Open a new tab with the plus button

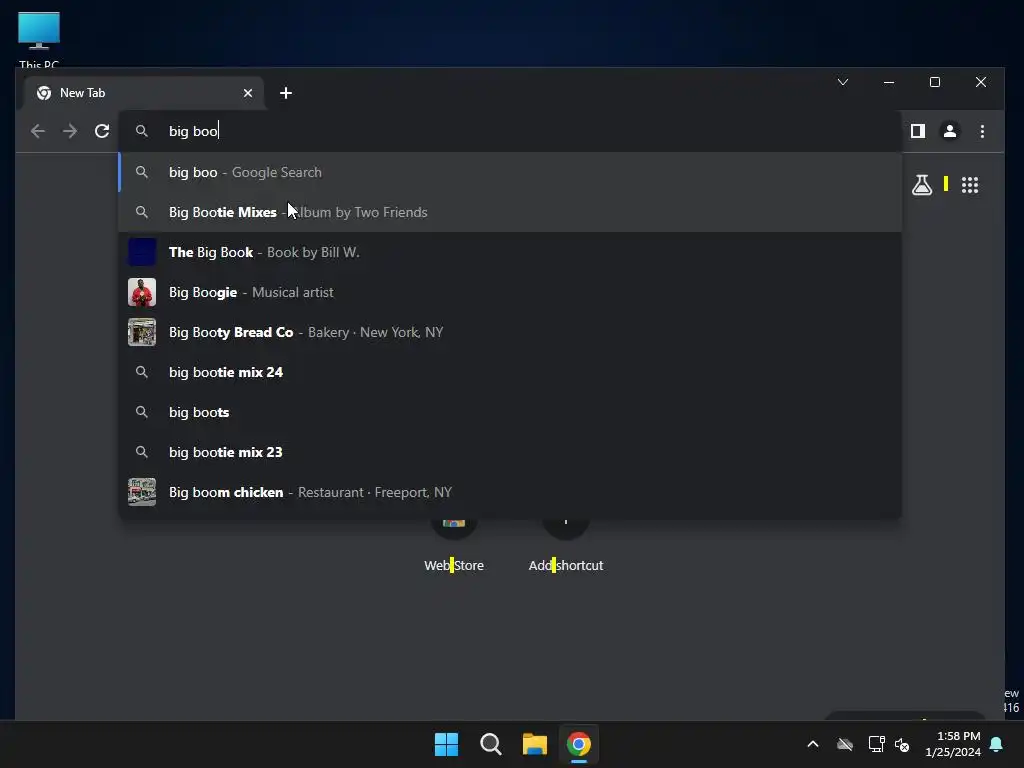pos(285,93)
